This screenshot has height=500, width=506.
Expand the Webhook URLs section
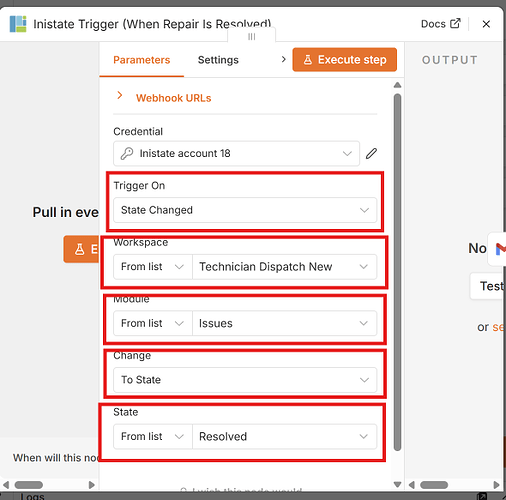pos(173,98)
